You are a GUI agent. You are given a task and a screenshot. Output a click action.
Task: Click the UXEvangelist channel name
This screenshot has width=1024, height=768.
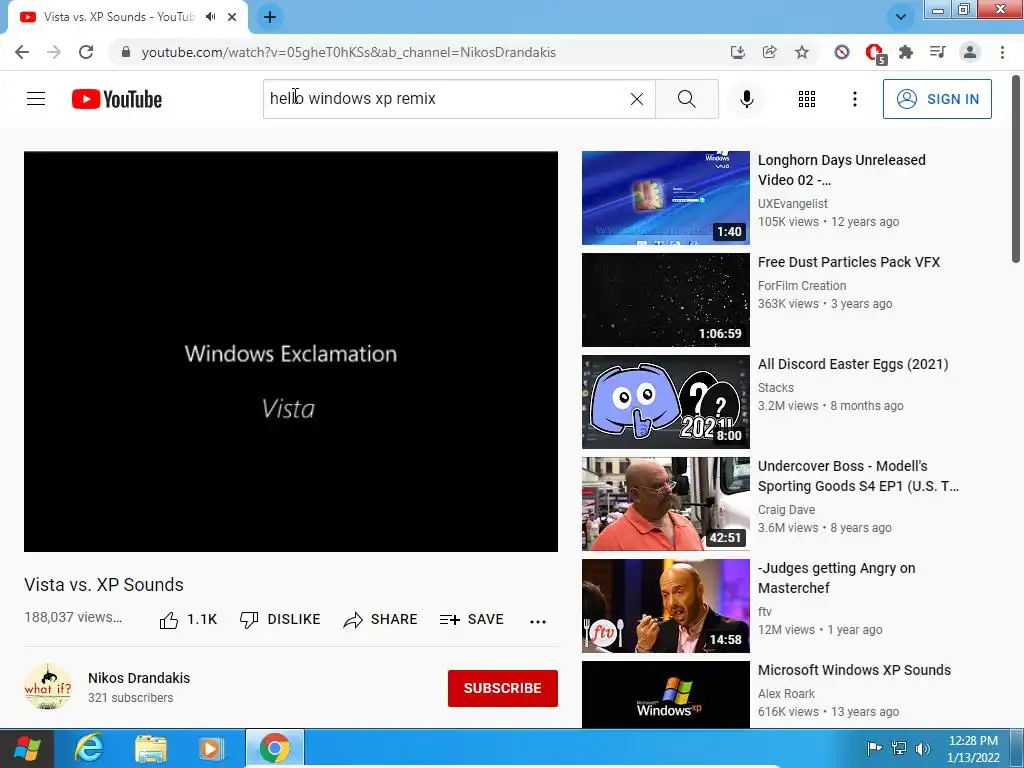click(792, 204)
